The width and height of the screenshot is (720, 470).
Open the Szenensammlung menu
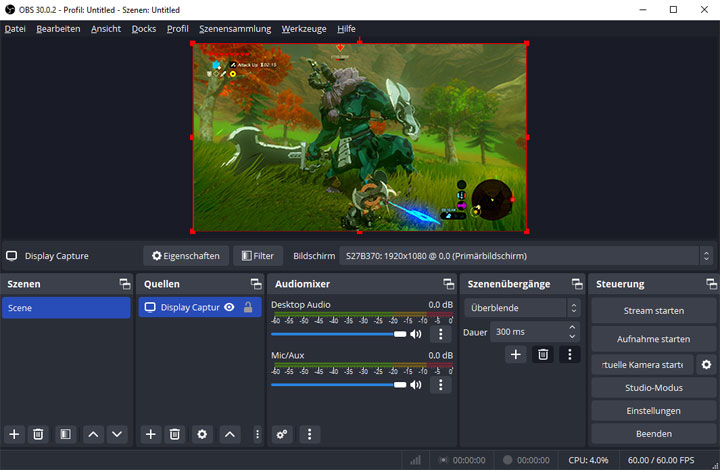(234, 29)
